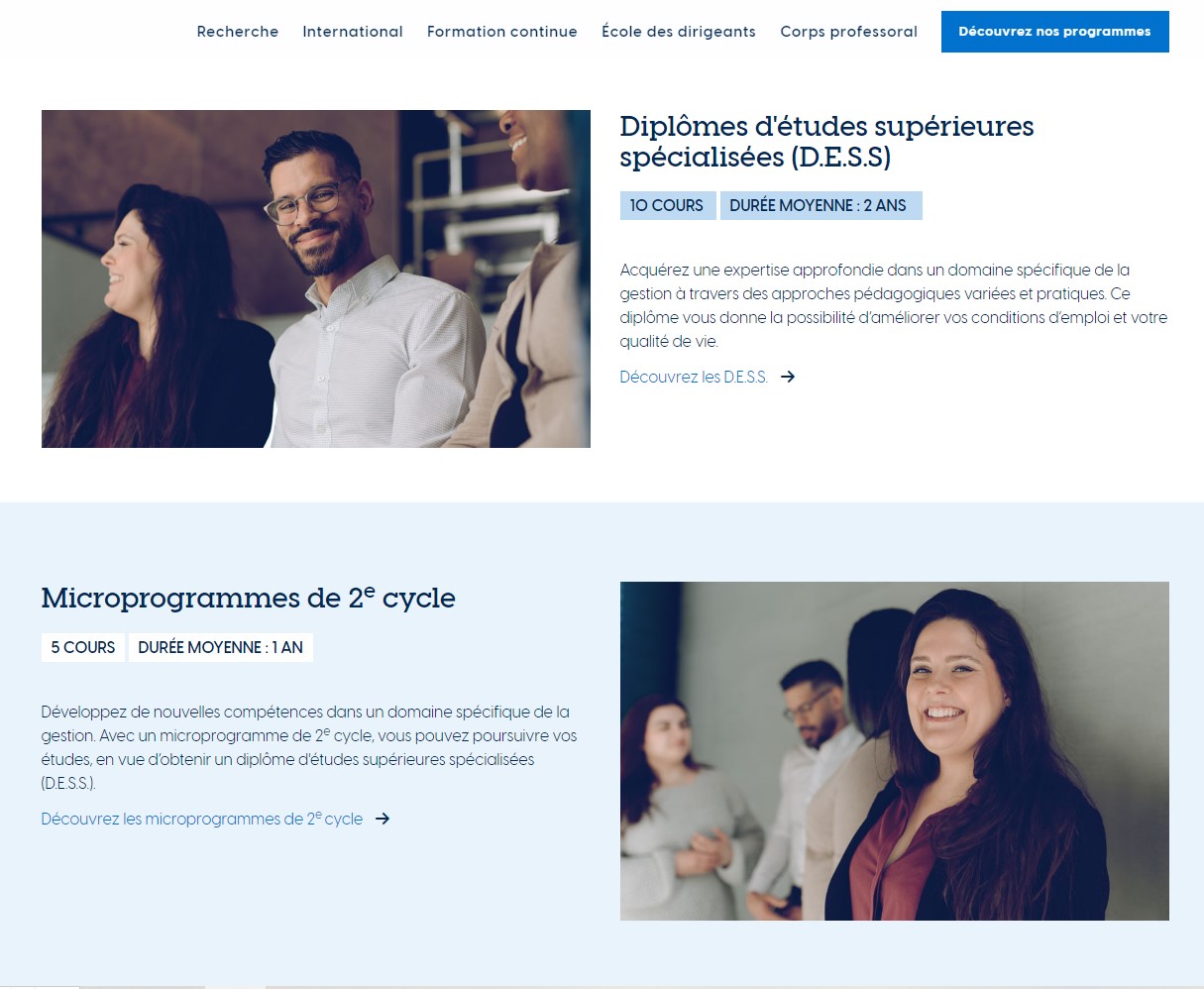Click the arrow icon next to Découvrez les D.E.S.S.
The height and width of the screenshot is (989, 1204).
[x=788, y=377]
